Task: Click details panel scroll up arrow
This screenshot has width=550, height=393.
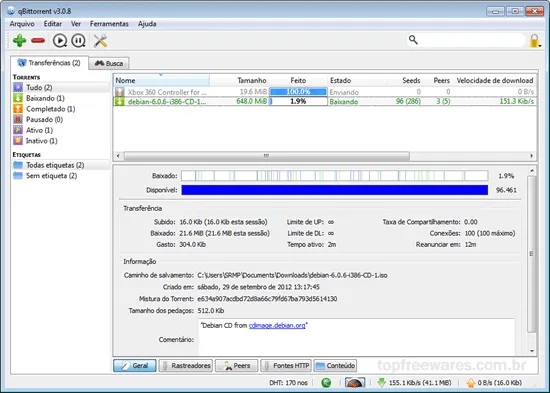Action: coord(532,171)
